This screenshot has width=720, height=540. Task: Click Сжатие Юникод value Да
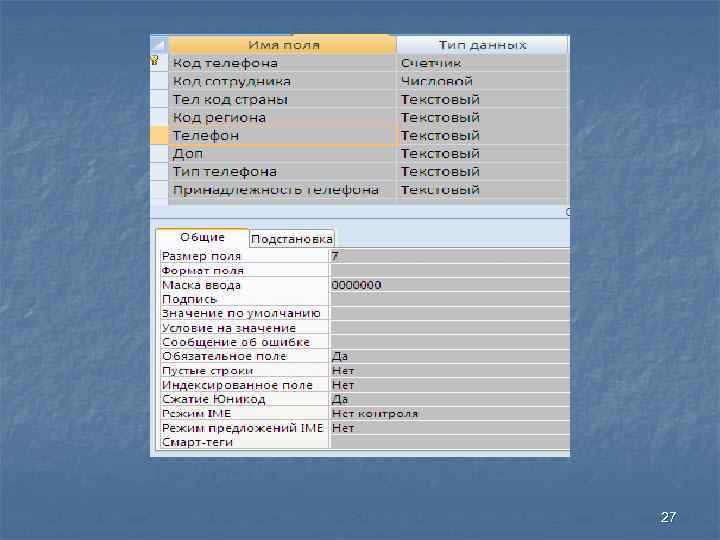[x=450, y=399]
